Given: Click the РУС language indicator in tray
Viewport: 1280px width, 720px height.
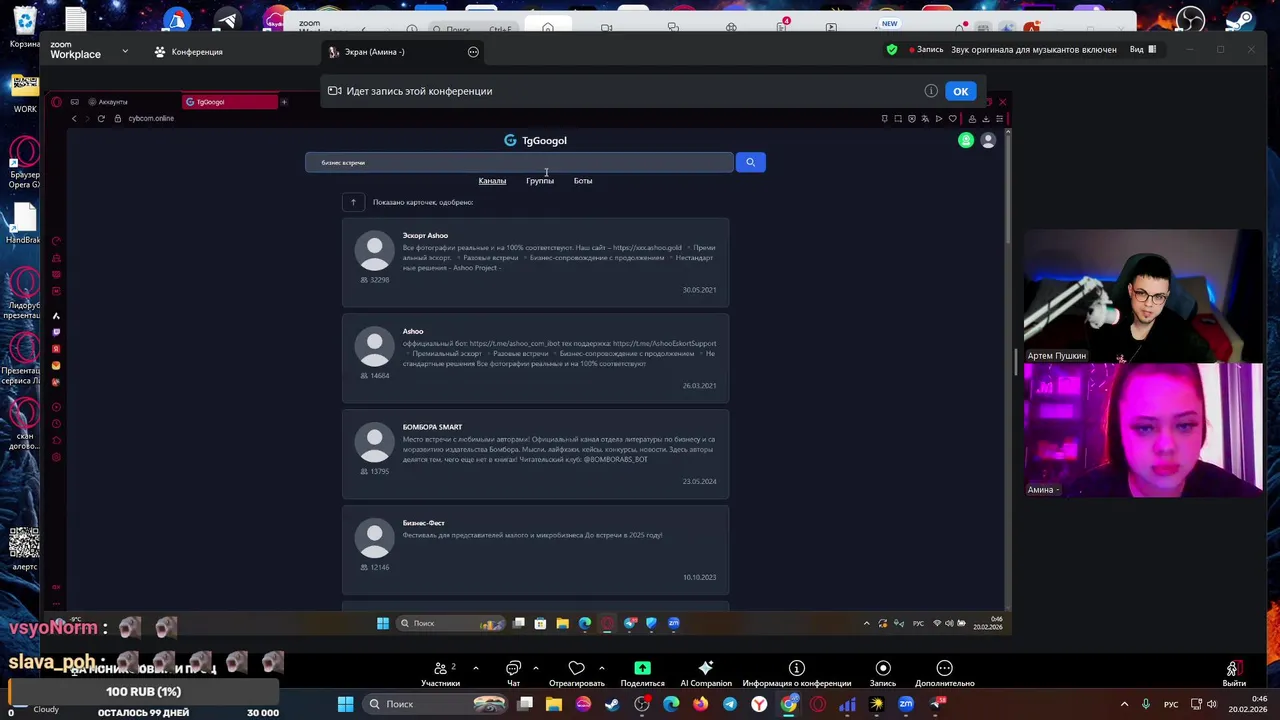Looking at the screenshot, I should pyautogui.click(x=1171, y=704).
